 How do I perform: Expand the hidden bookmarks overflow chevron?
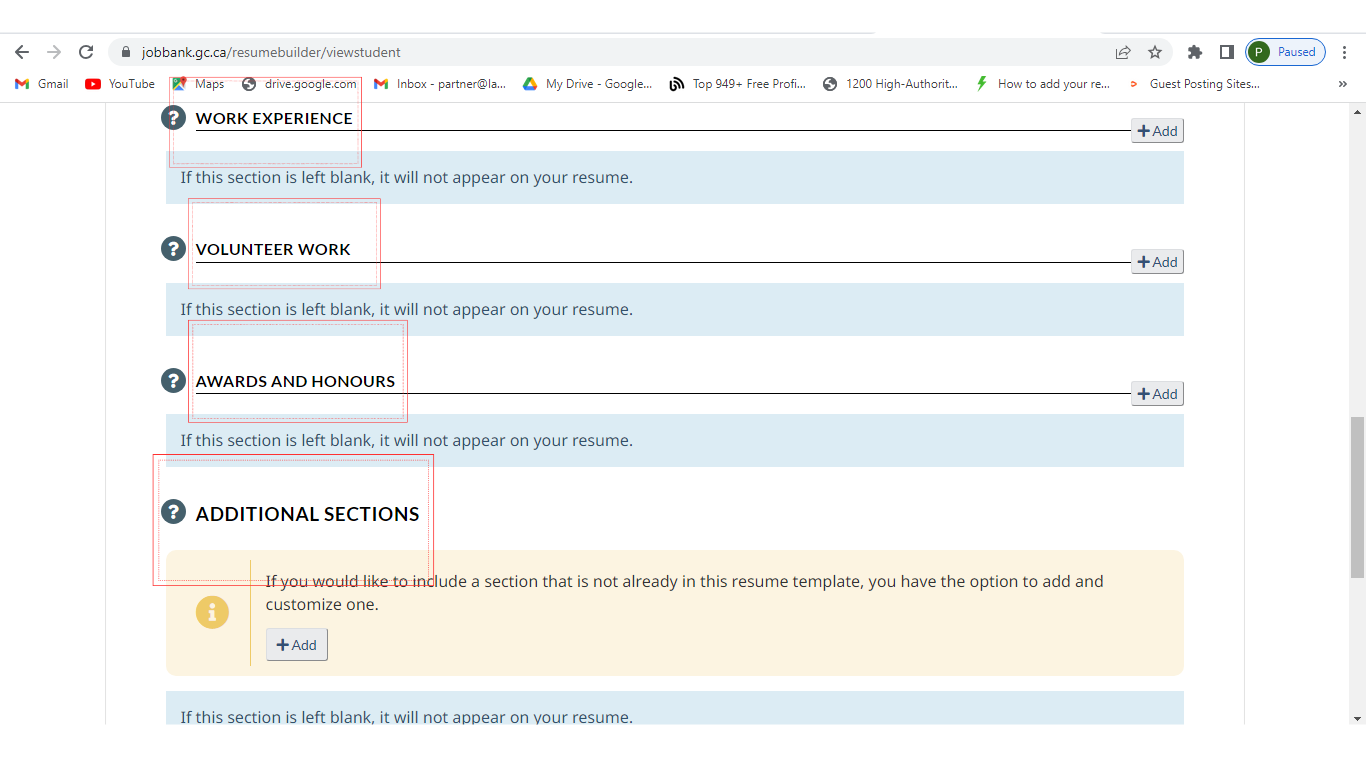point(1342,84)
